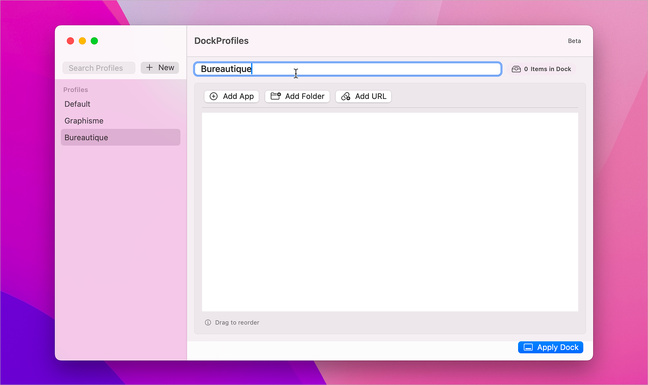The width and height of the screenshot is (648, 385).
Task: Click the 0 Items in Dock text
Action: [x=548, y=69]
